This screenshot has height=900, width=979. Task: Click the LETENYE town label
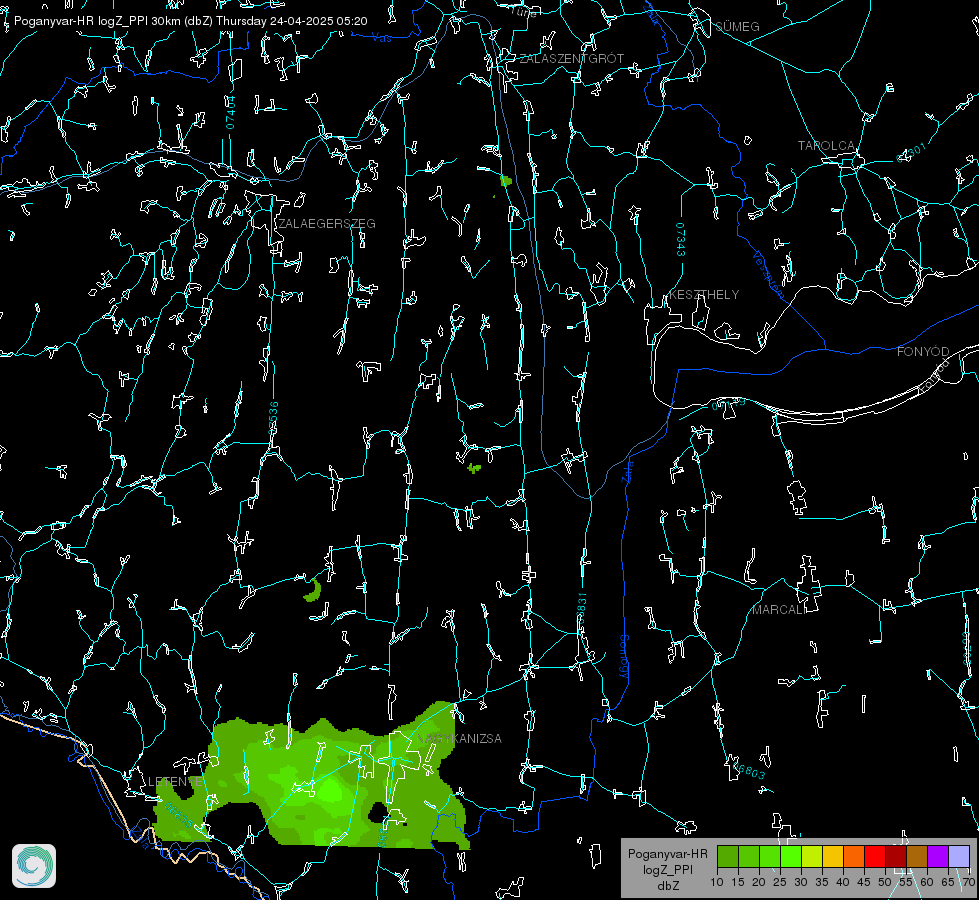coord(175,782)
